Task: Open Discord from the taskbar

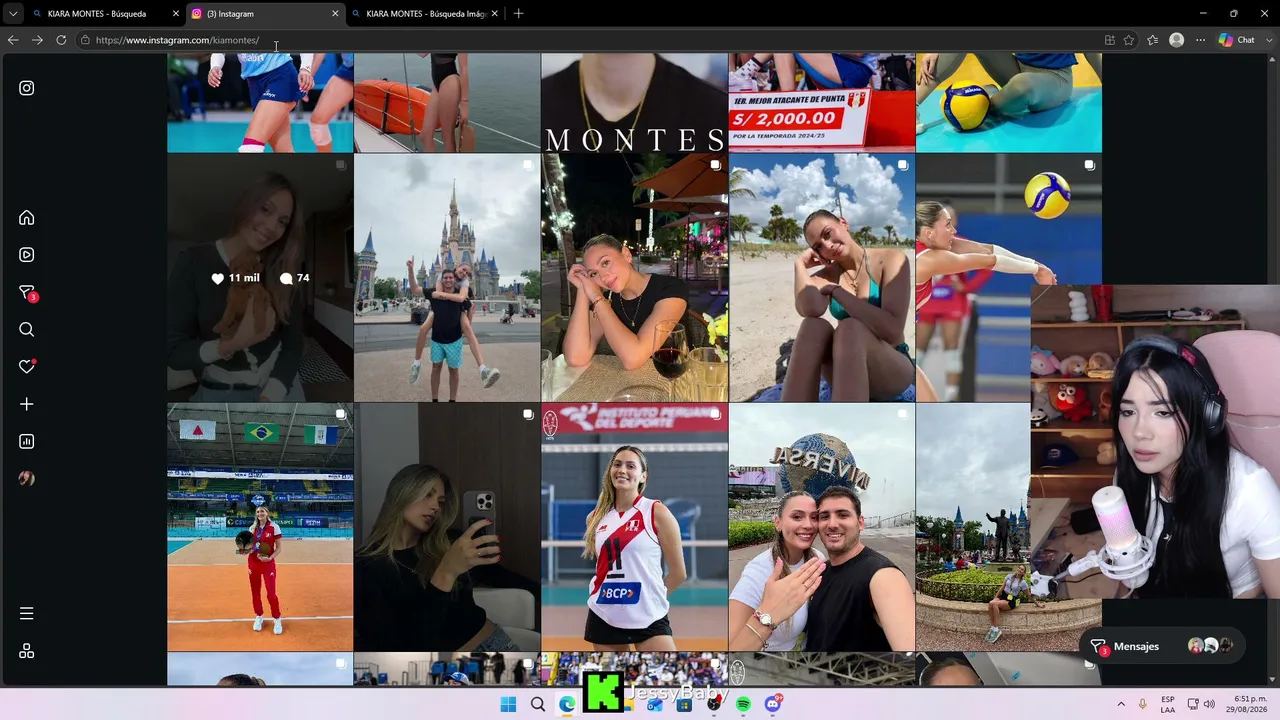Action: pos(773,704)
